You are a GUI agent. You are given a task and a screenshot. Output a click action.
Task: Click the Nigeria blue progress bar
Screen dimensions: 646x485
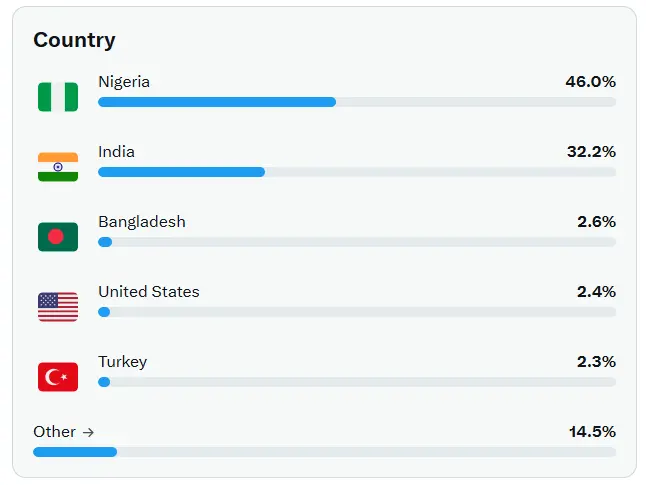pos(217,102)
